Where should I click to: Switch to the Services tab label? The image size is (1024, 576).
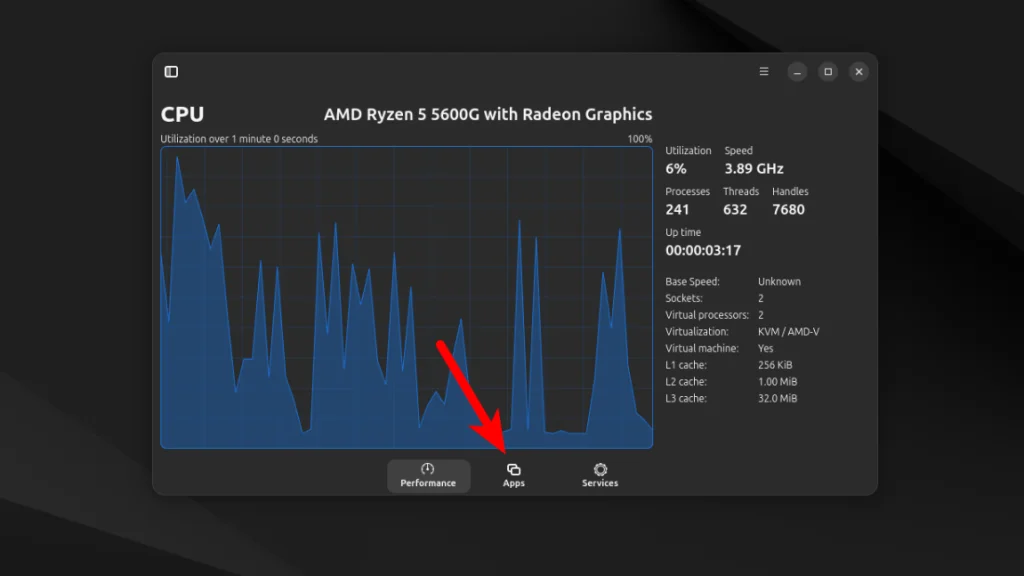[x=600, y=484]
